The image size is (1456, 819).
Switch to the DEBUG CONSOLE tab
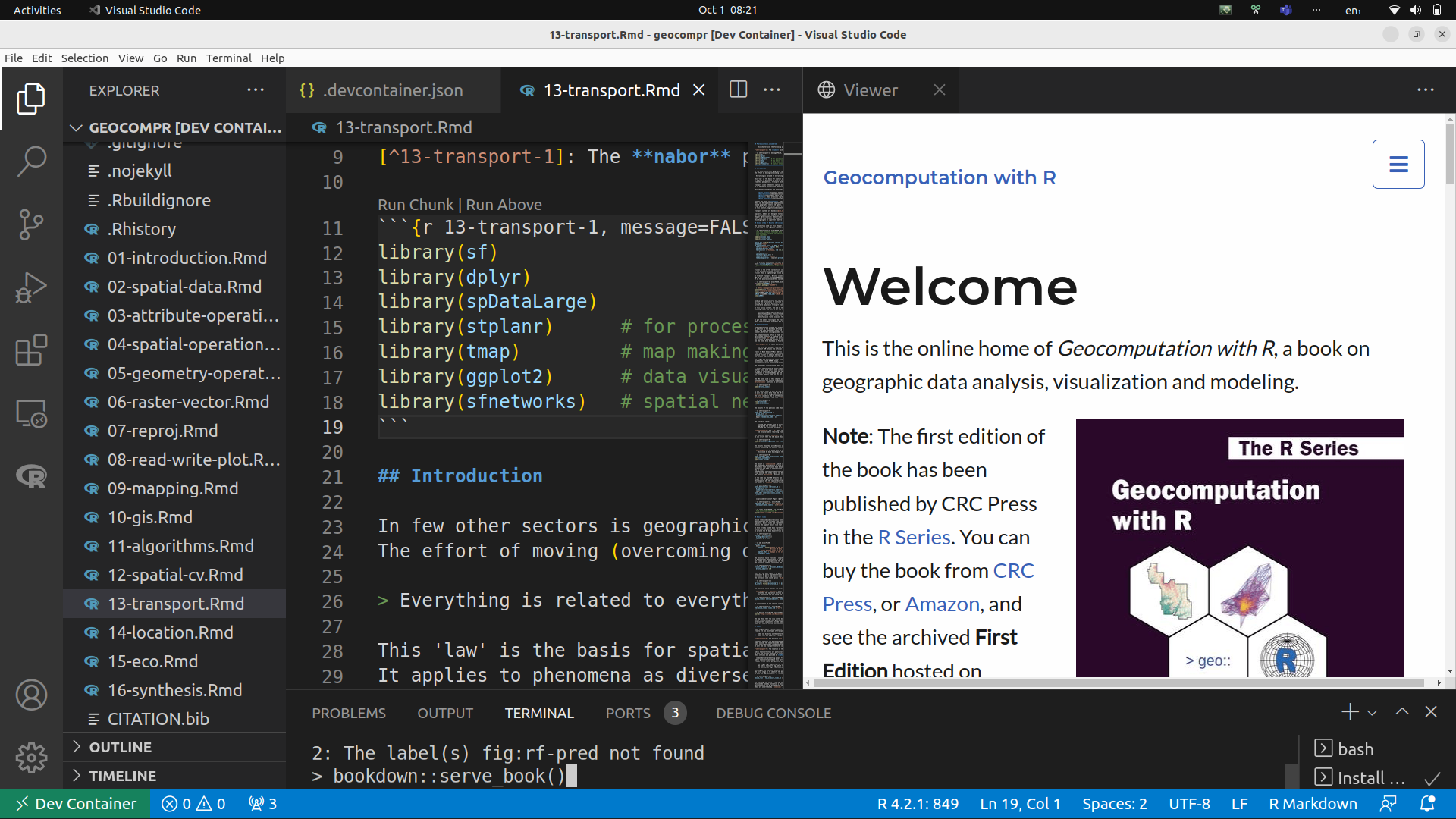(773, 714)
